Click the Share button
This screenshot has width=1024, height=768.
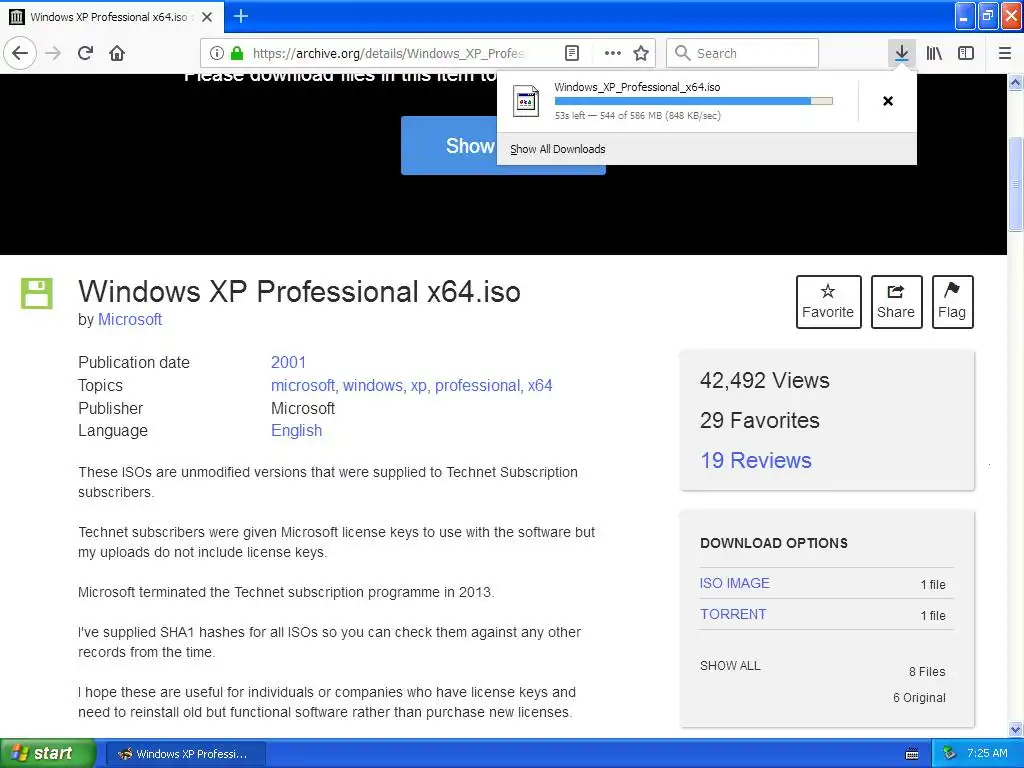tap(896, 302)
